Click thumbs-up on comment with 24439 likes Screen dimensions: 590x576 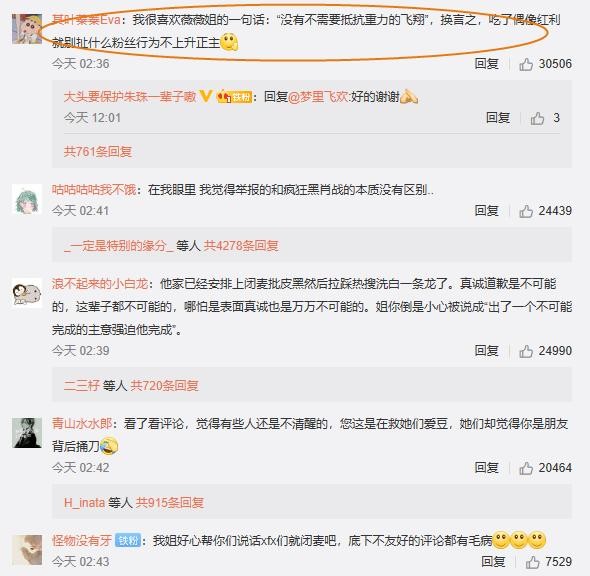[526, 211]
